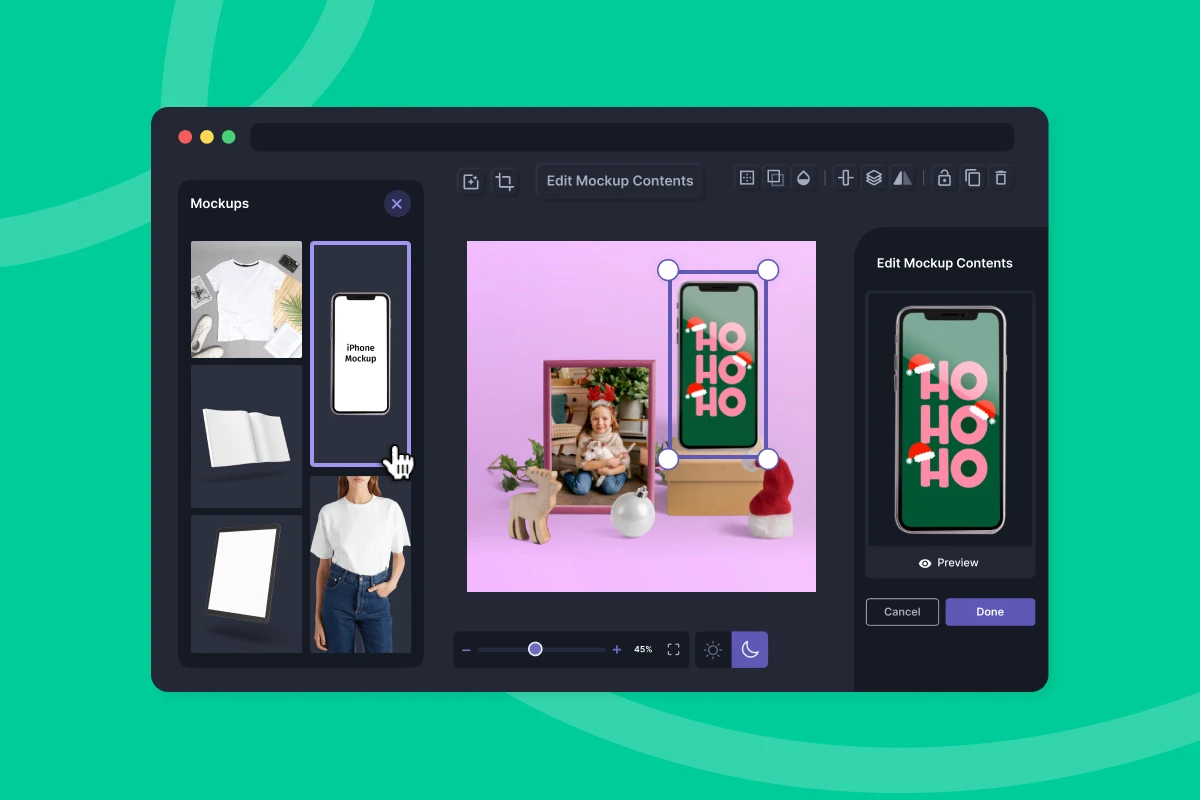The image size is (1200, 800).
Task: Close the Mockups panel
Action: tap(397, 204)
